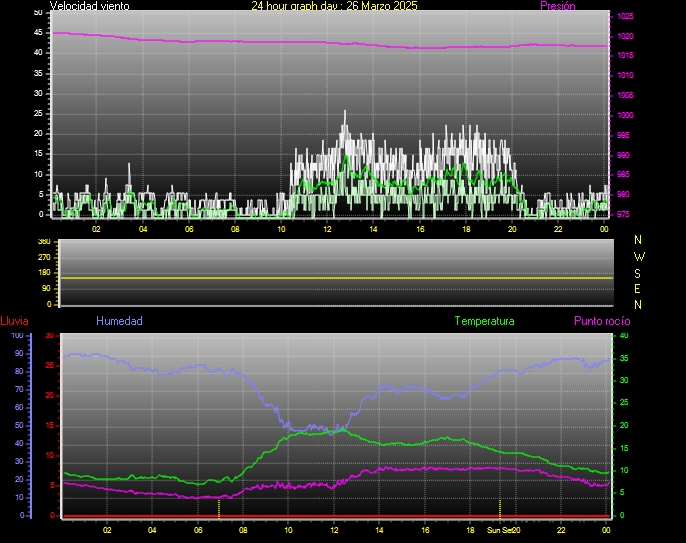Click the yellow wind direction line

click(x=336, y=278)
